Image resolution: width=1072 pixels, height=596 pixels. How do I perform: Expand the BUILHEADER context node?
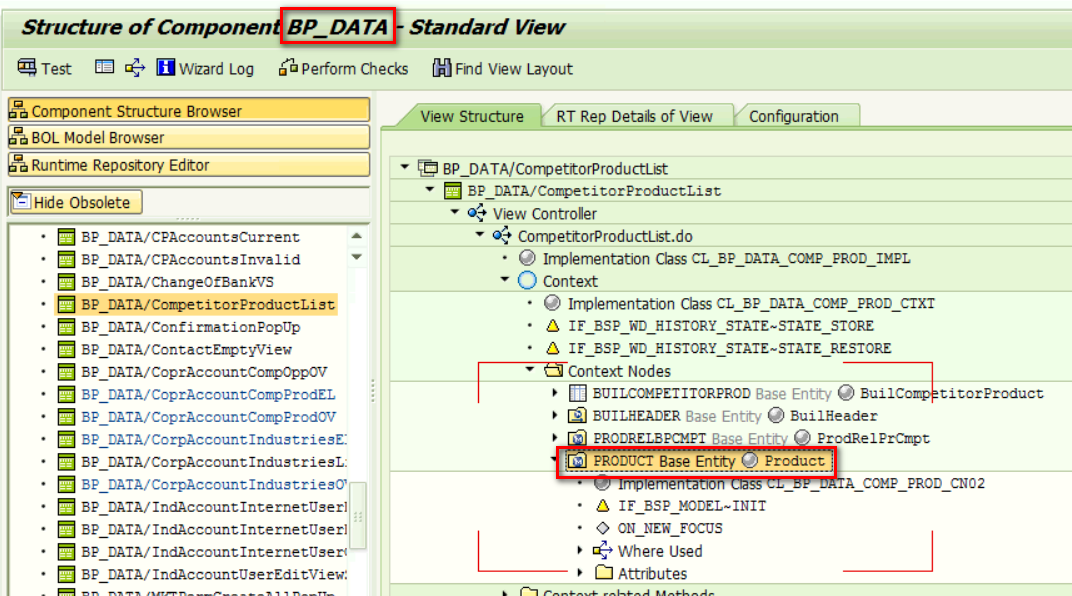pyautogui.click(x=556, y=416)
